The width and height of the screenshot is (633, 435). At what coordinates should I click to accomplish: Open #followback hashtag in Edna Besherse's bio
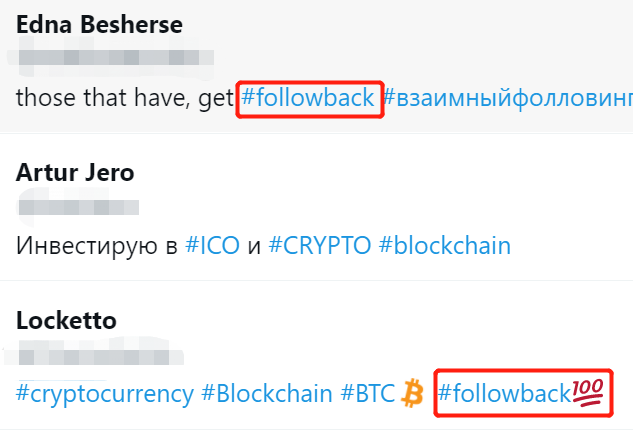click(x=308, y=98)
